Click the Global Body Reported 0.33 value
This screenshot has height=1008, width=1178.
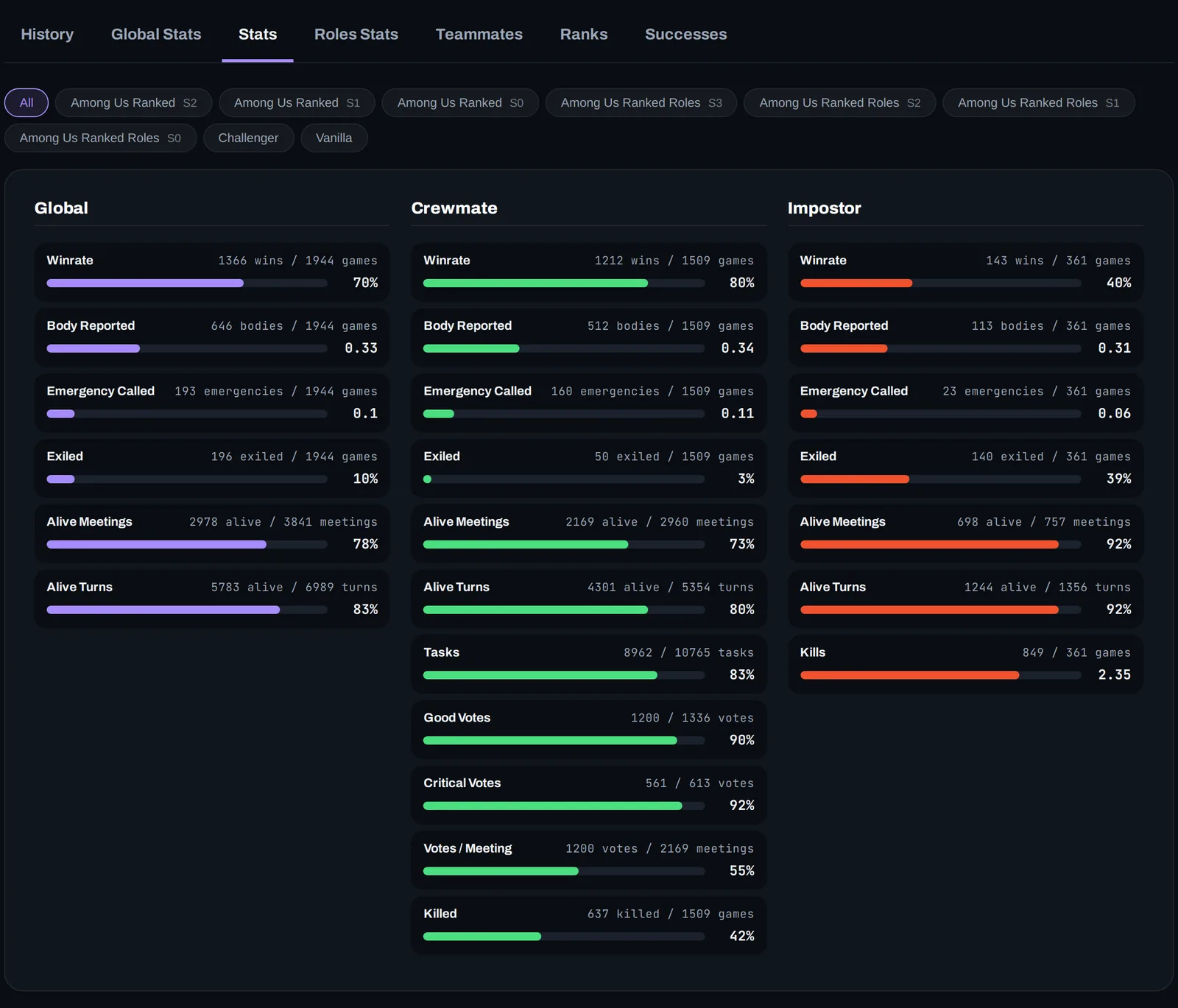[x=361, y=348]
